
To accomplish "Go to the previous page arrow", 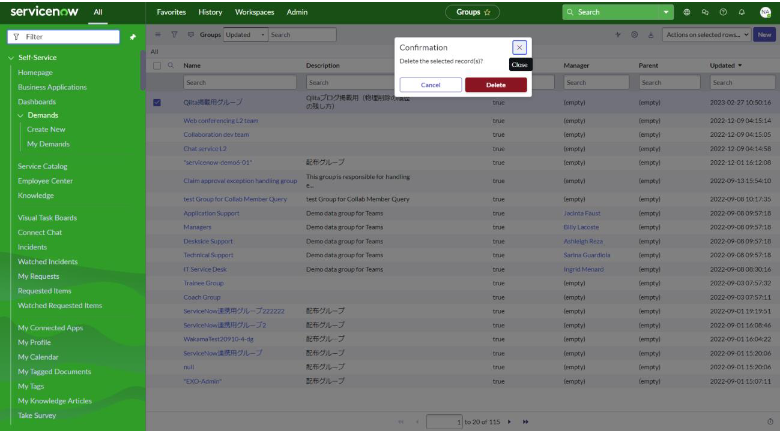I will pos(417,422).
